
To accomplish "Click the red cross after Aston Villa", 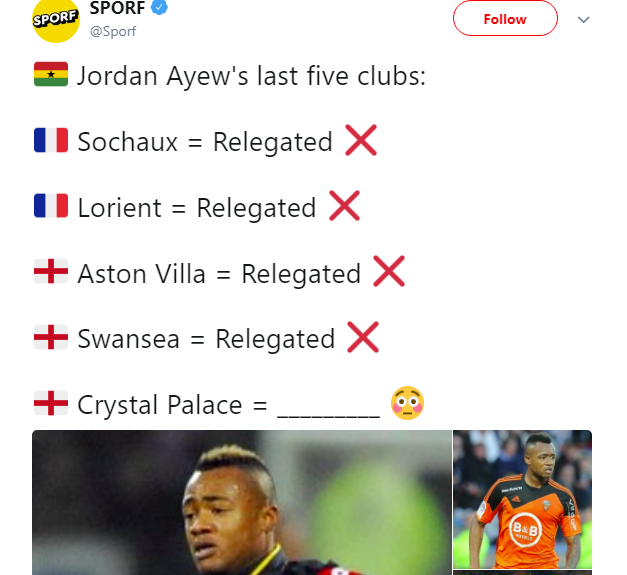I will click(x=388, y=272).
